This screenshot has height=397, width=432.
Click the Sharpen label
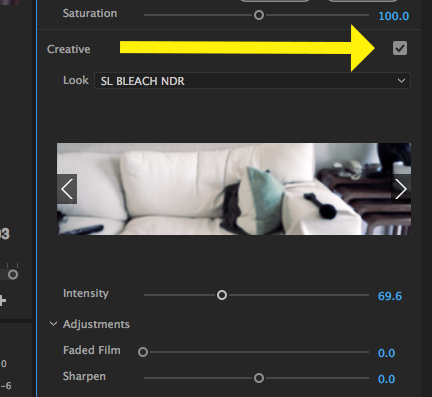(x=84, y=376)
